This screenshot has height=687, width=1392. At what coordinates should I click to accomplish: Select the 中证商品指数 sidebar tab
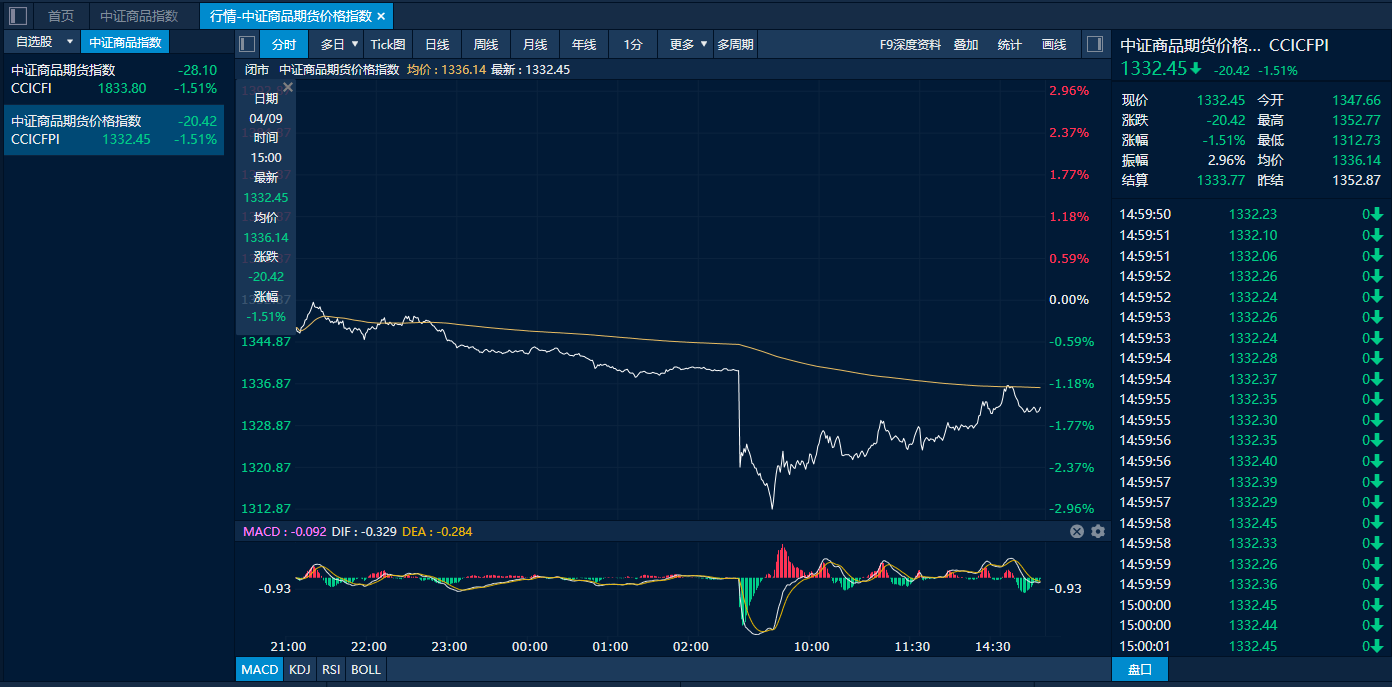coord(125,42)
